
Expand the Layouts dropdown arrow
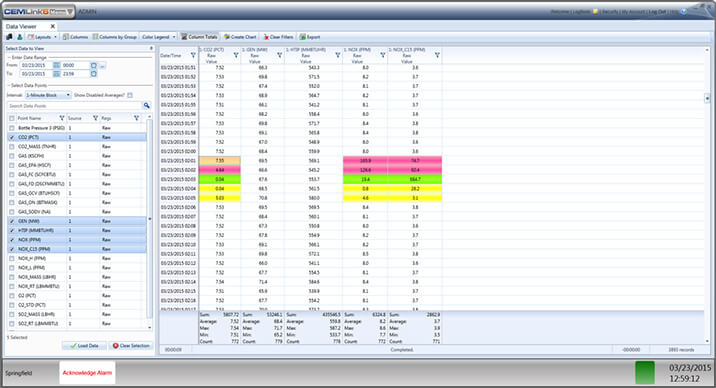56,37
